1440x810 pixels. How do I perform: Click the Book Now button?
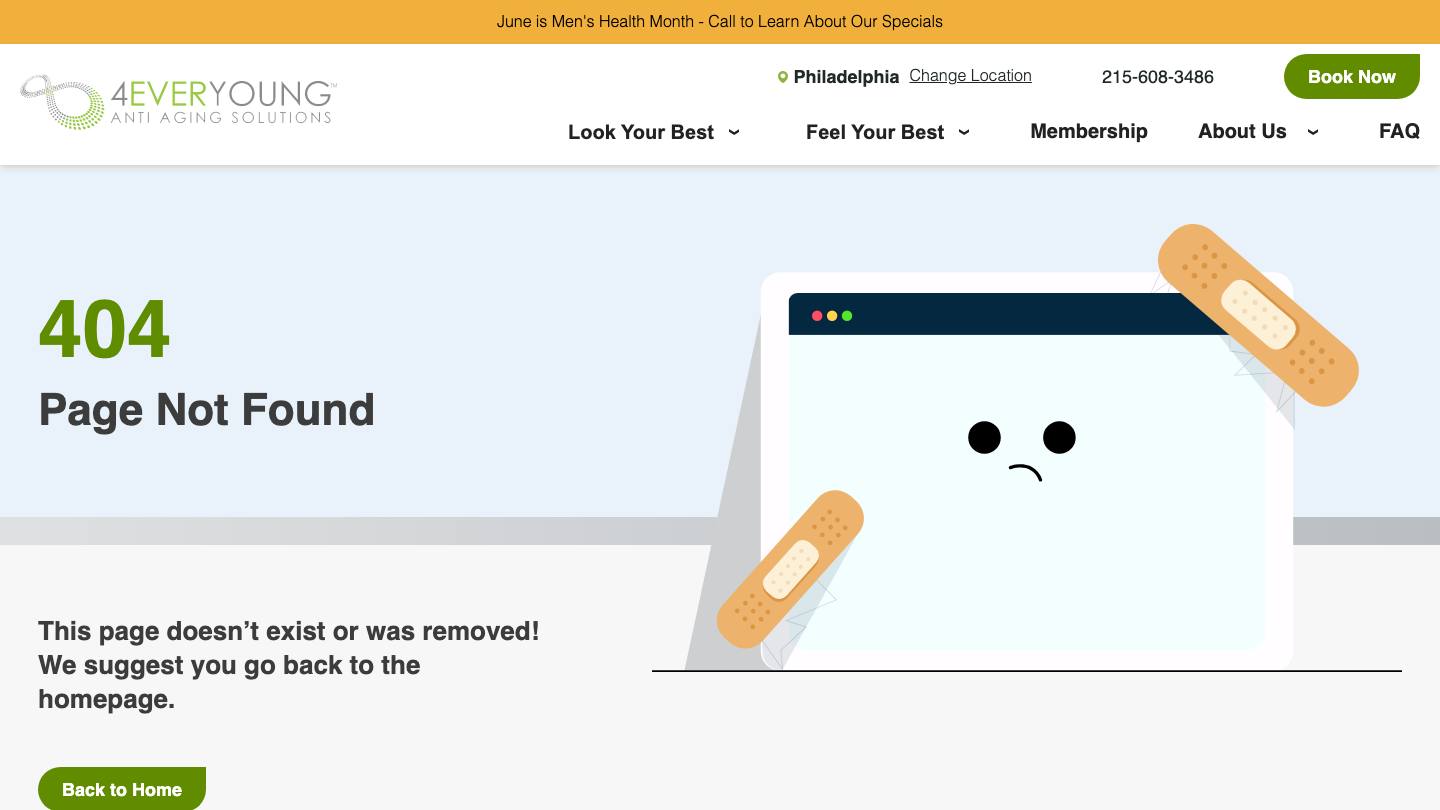click(1352, 77)
